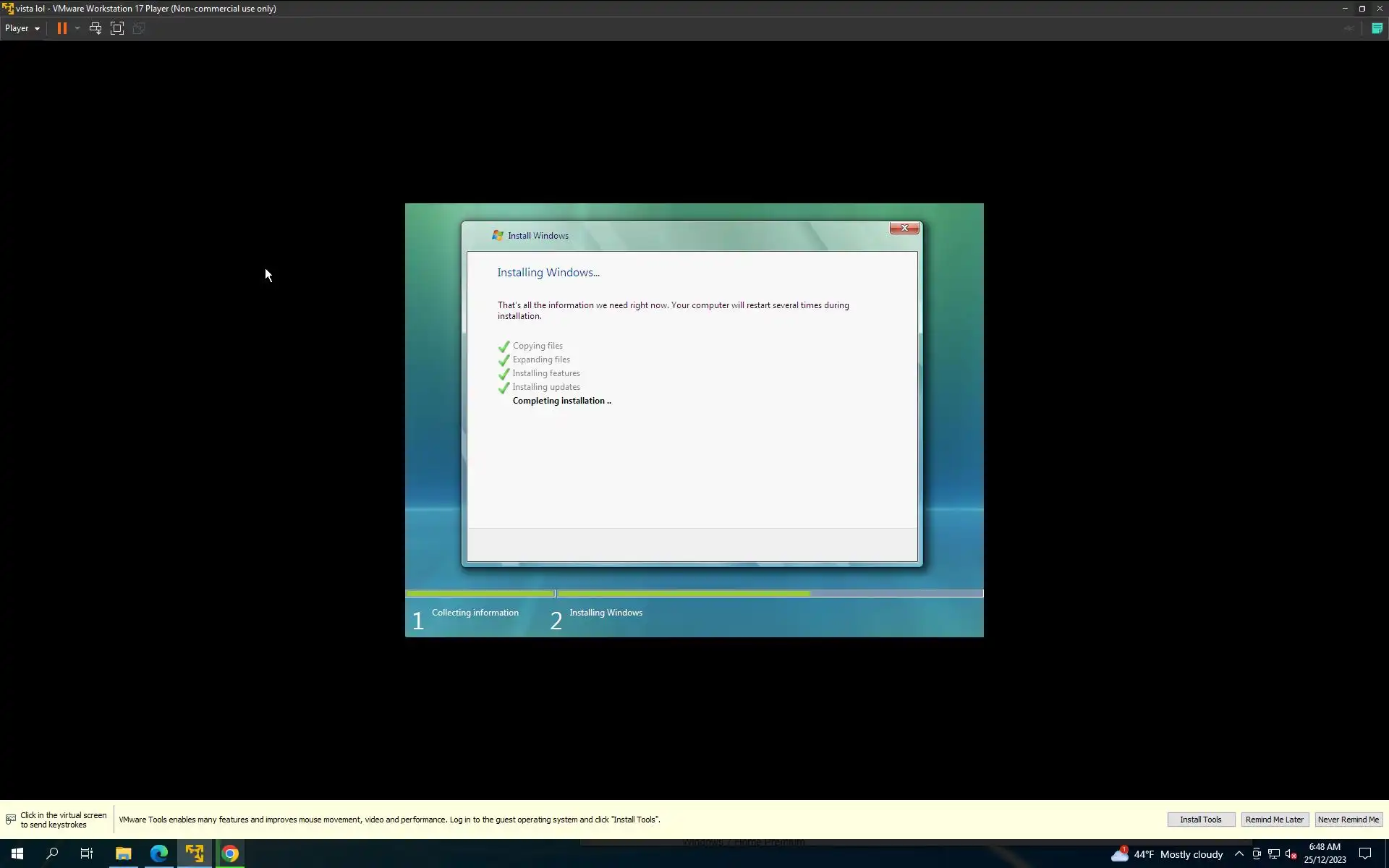This screenshot has height=868, width=1389.
Task: Open Microsoft Edge from the taskbar
Action: (159, 854)
